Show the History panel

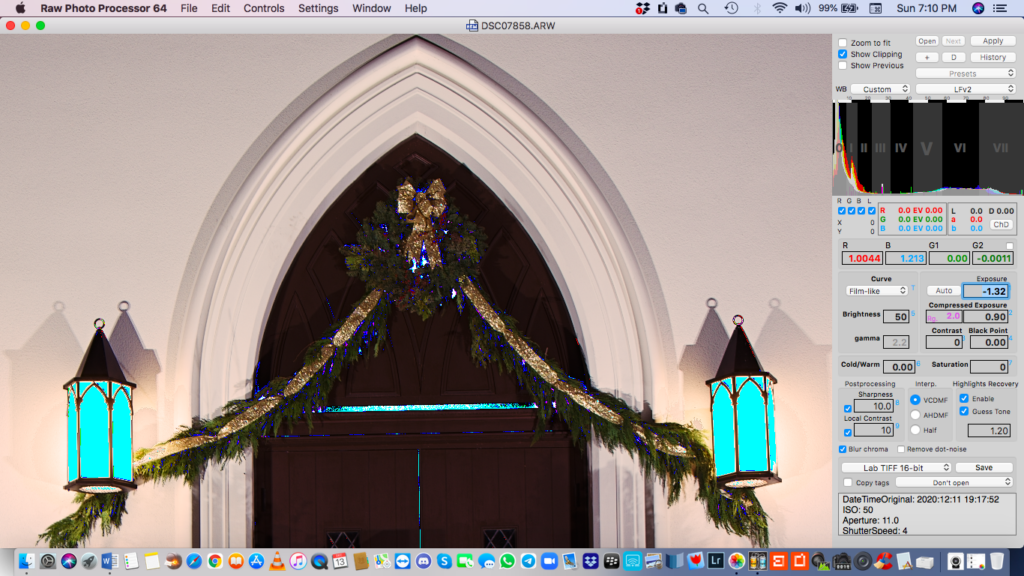pyautogui.click(x=993, y=57)
